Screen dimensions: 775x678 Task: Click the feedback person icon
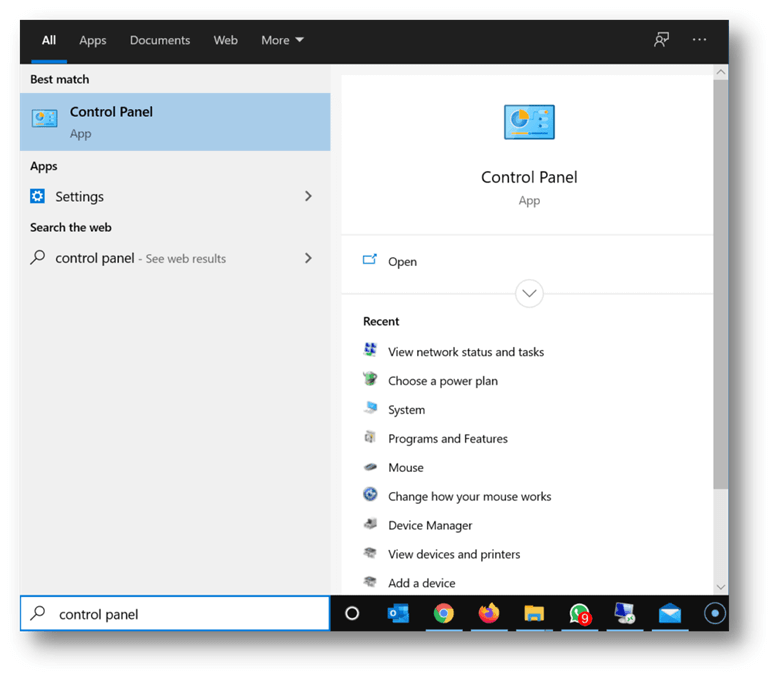pyautogui.click(x=661, y=40)
